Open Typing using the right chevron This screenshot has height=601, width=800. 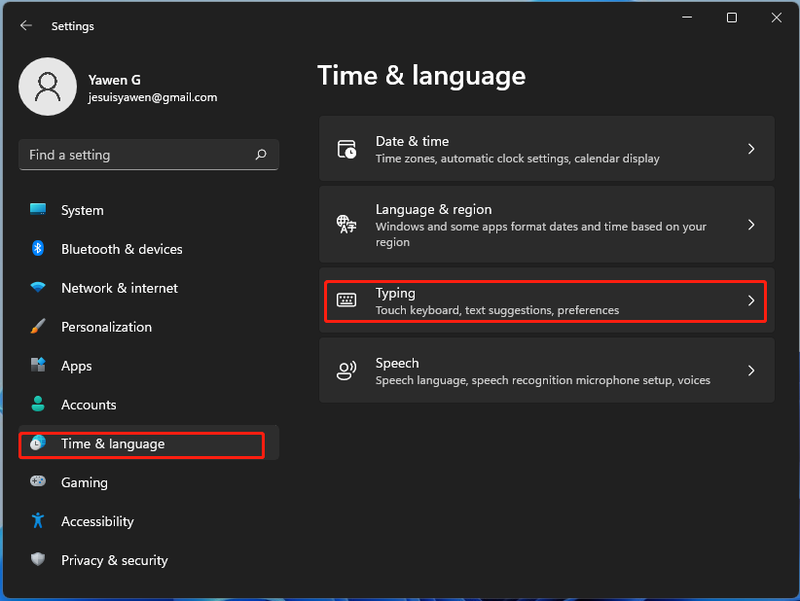[x=751, y=300]
